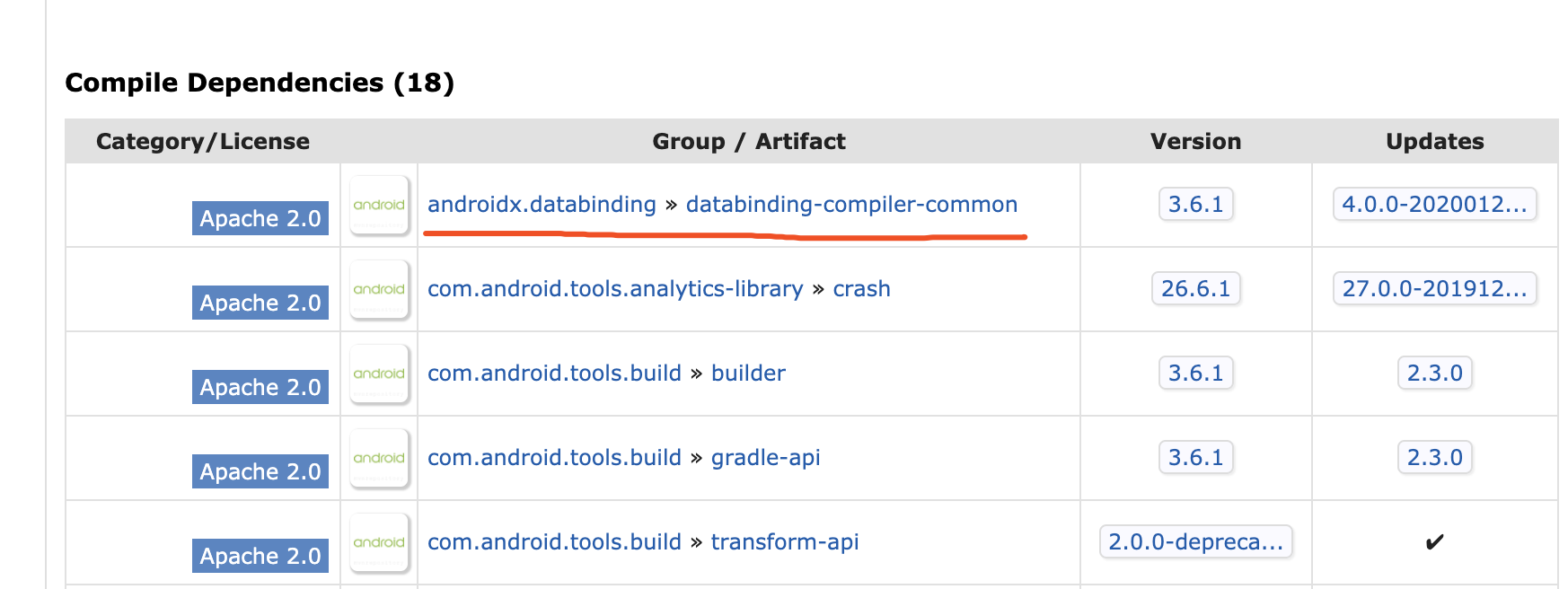The width and height of the screenshot is (1568, 589).
Task: Click android icon in the gradle-api row
Action: pos(379,458)
